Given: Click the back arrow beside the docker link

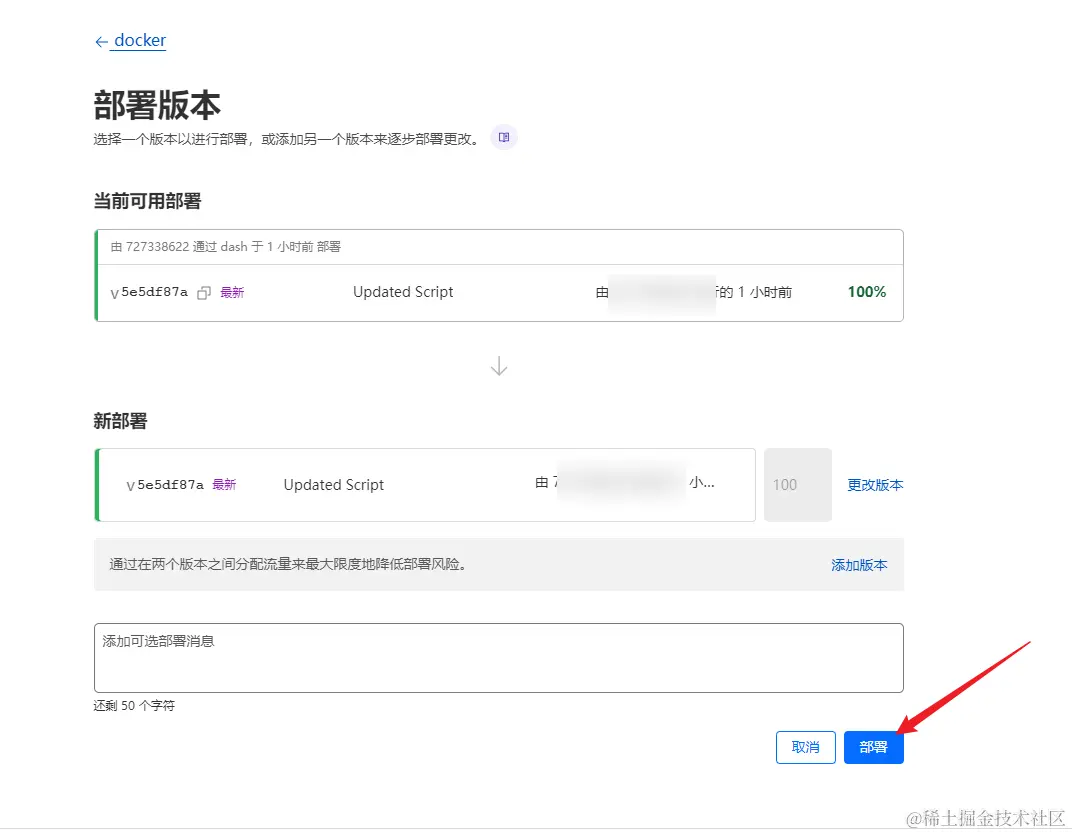Looking at the screenshot, I should 99,41.
